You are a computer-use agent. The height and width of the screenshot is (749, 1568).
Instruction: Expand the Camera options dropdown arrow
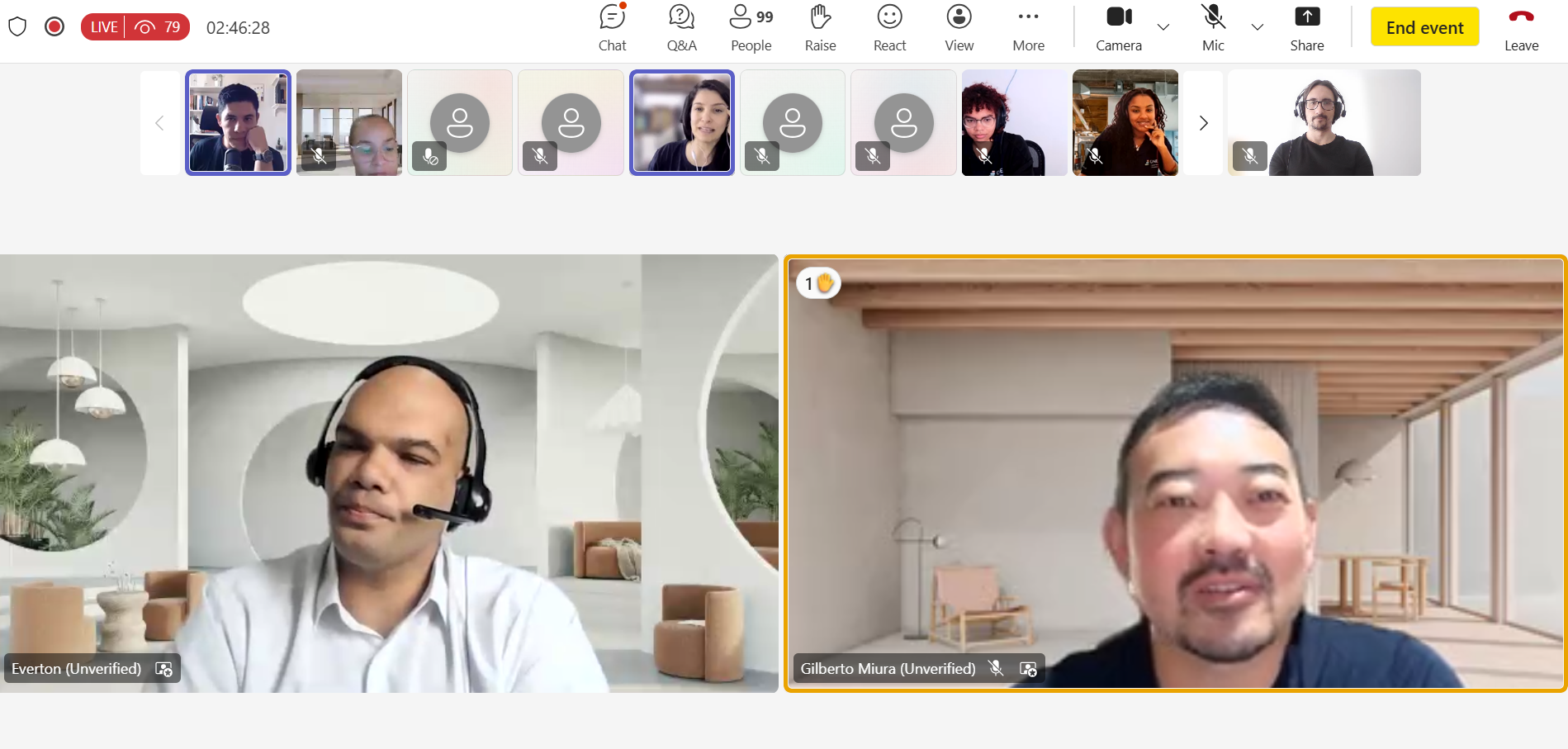[1163, 27]
